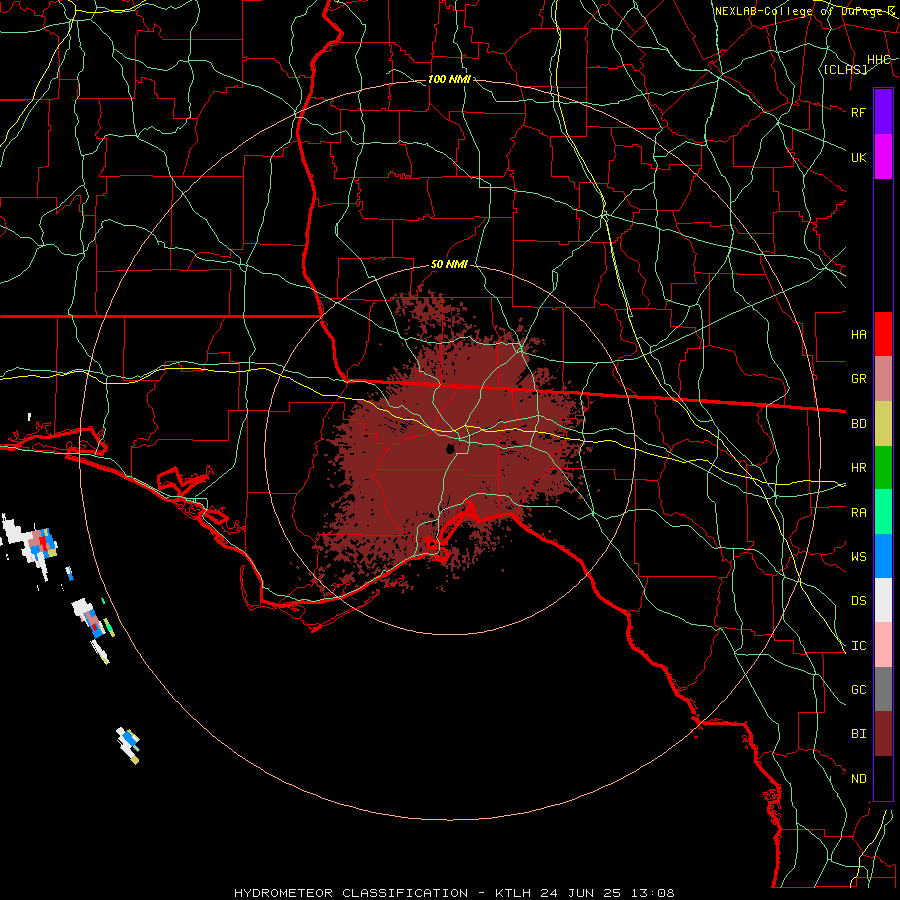Click the HA red legend swatch
Image resolution: width=900 pixels, height=900 pixels.
883,334
